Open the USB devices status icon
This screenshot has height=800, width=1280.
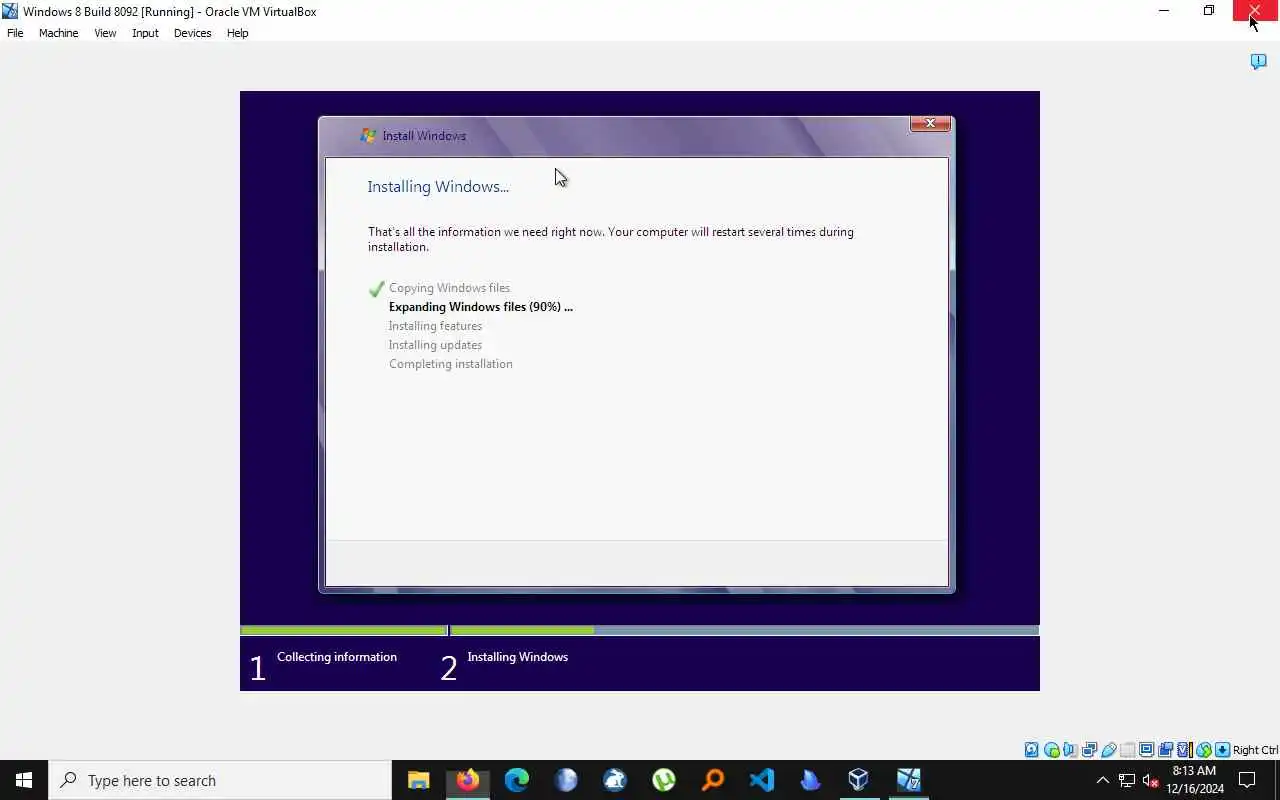point(1108,750)
